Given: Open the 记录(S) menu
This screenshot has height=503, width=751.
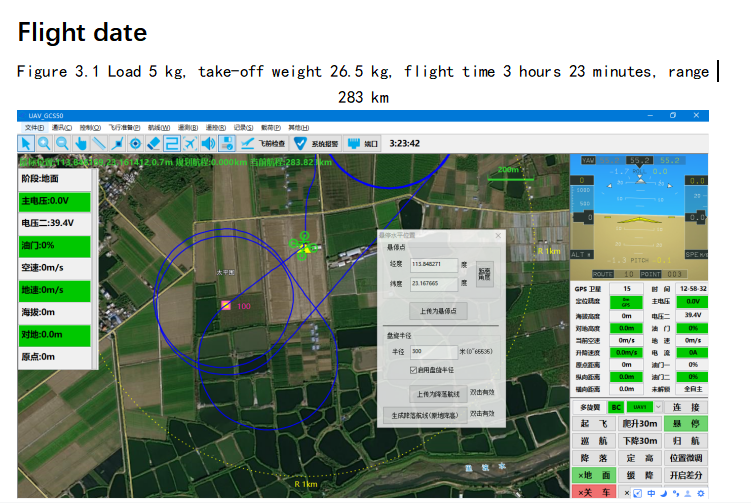Looking at the screenshot, I should tap(243, 128).
